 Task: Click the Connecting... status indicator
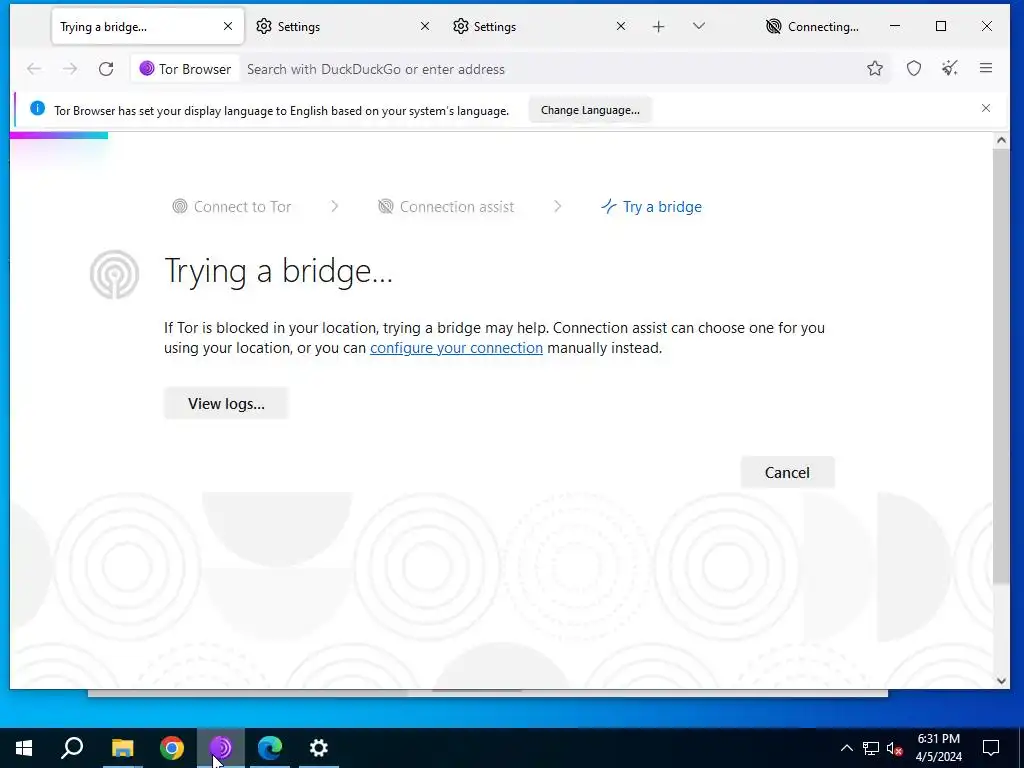[812, 27]
